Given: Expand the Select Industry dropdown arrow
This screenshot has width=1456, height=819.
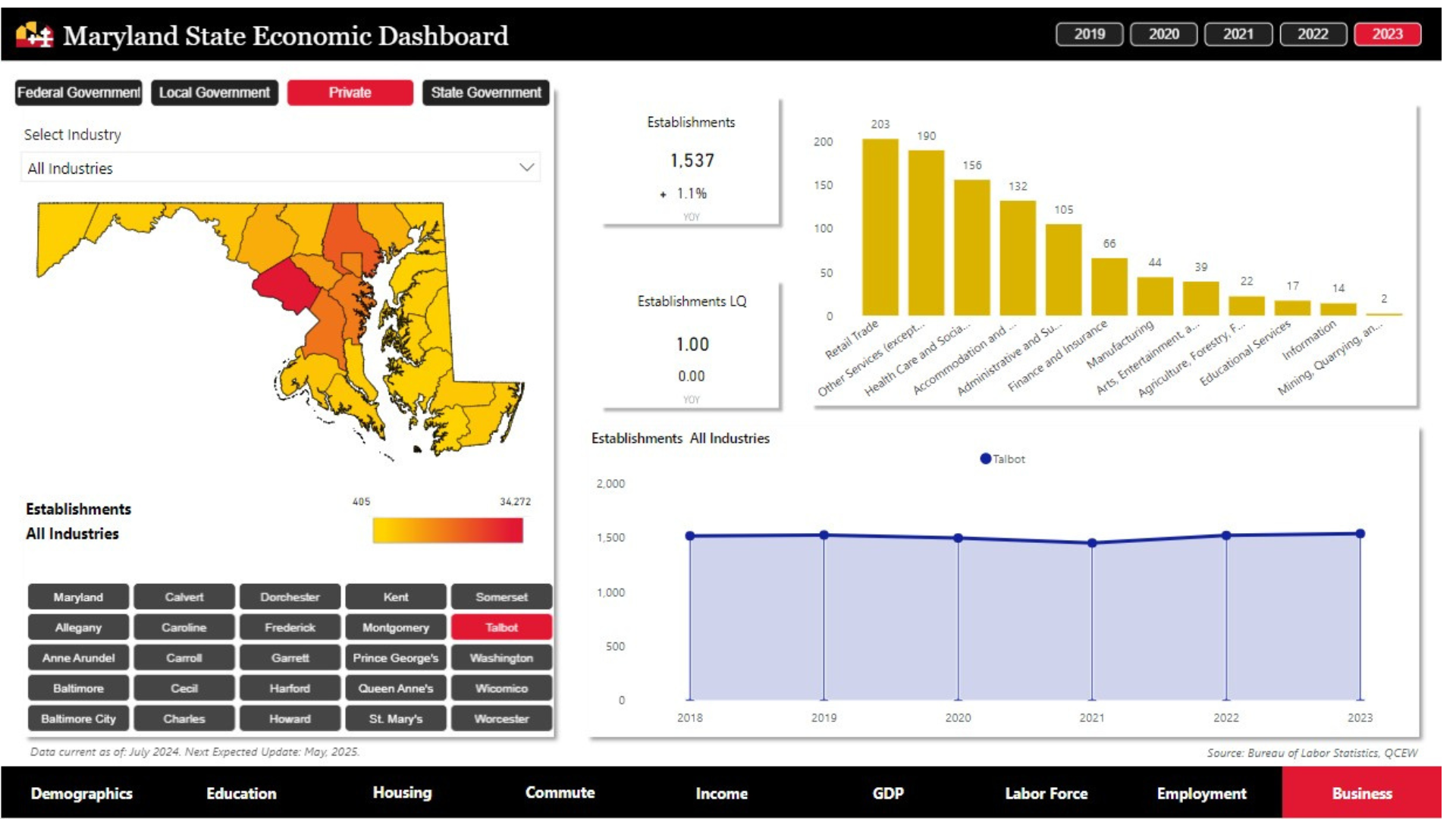Looking at the screenshot, I should coord(526,168).
